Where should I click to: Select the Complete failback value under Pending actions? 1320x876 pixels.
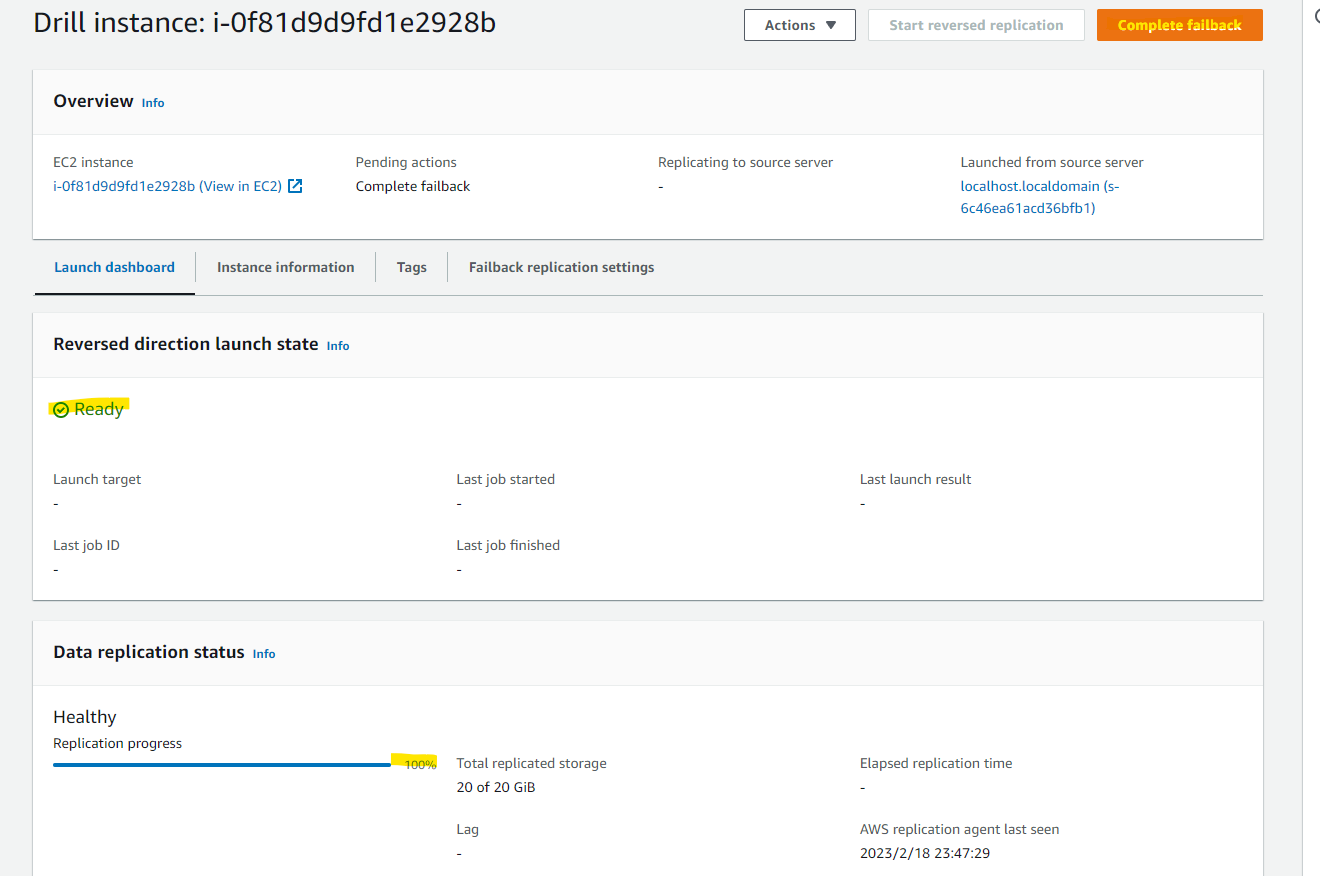[413, 186]
